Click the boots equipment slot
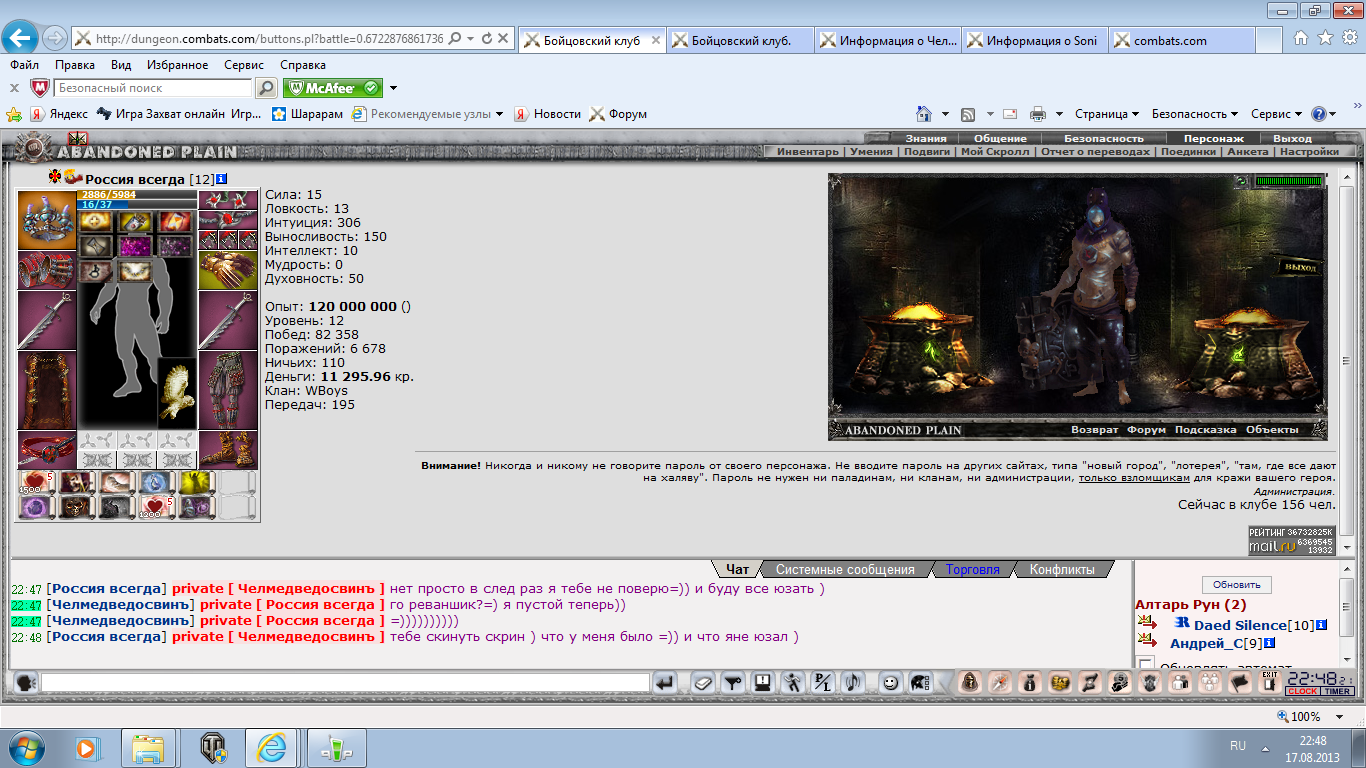Screen dimensions: 1366x768 click(228, 450)
